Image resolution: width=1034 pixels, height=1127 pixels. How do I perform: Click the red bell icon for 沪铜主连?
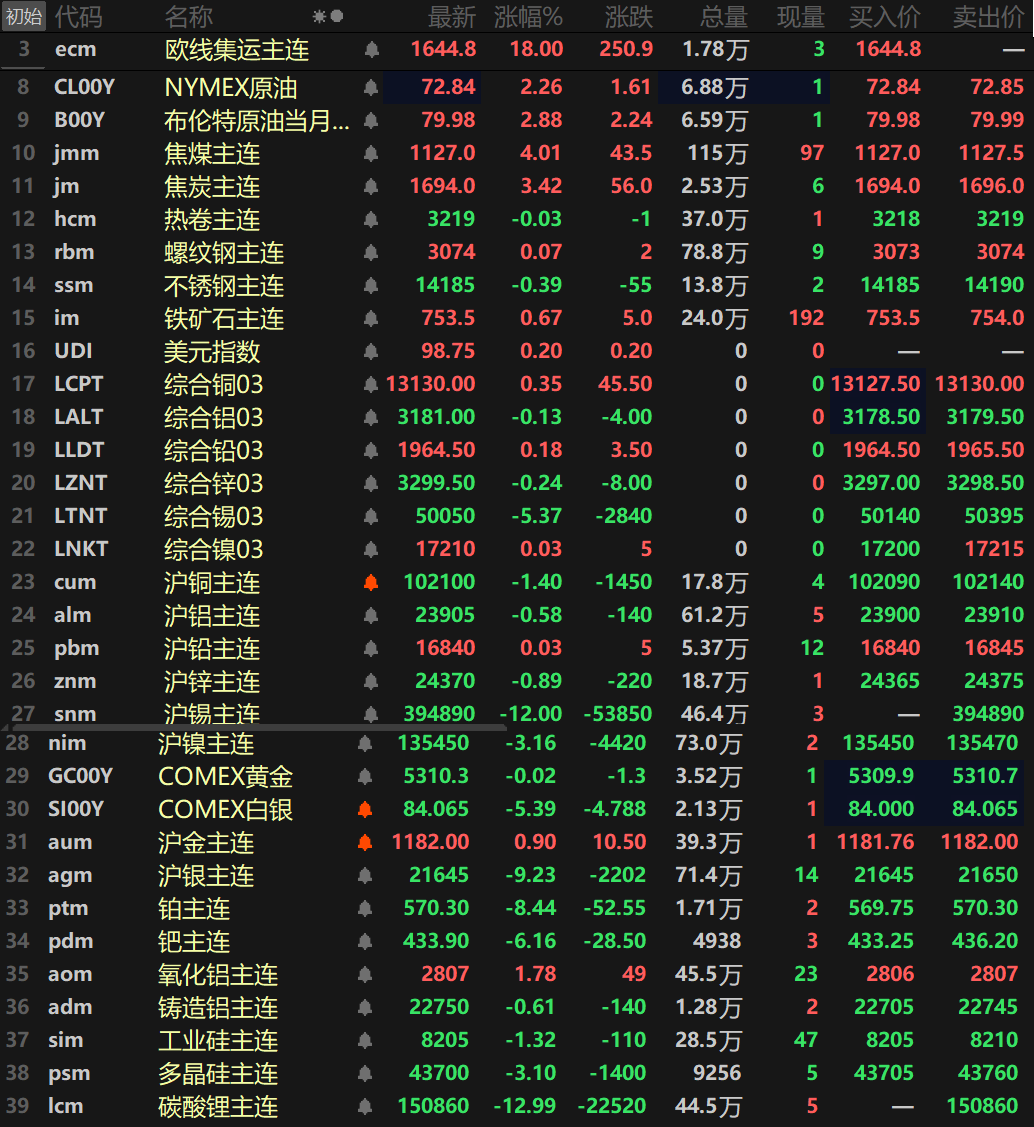click(x=371, y=582)
